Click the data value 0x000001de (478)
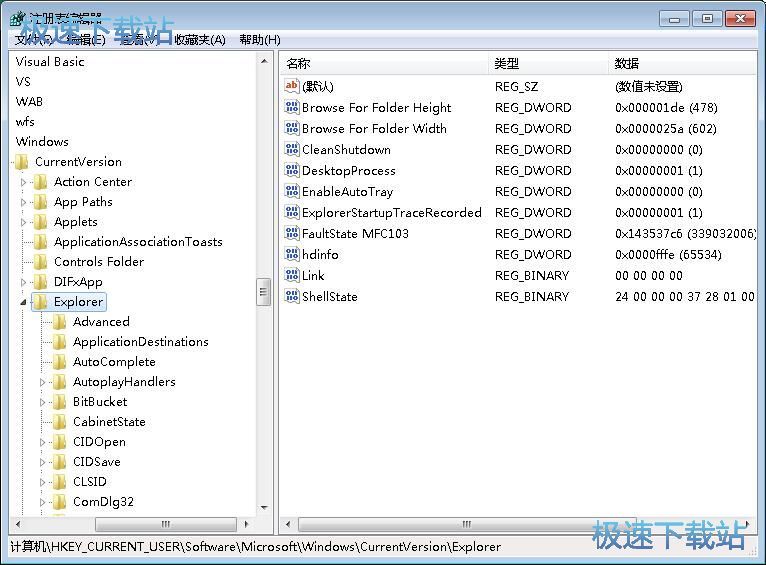The image size is (766, 565). point(666,107)
